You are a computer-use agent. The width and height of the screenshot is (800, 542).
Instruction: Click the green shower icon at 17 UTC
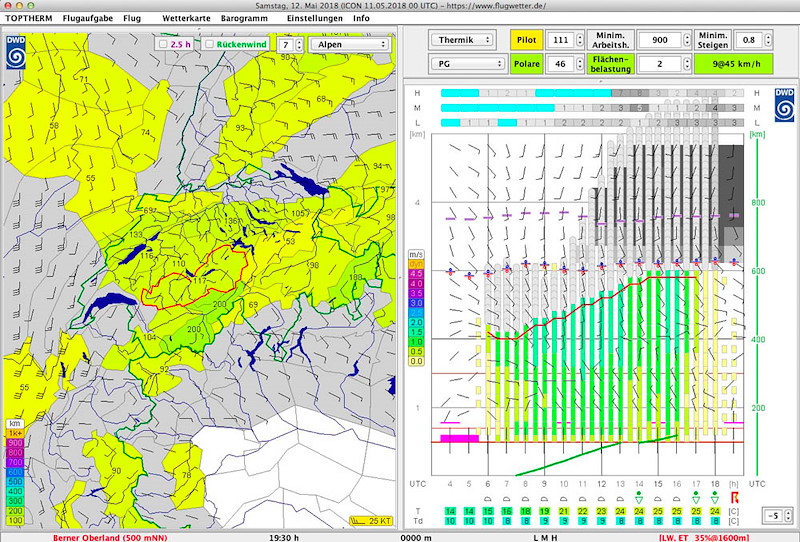pos(696,497)
